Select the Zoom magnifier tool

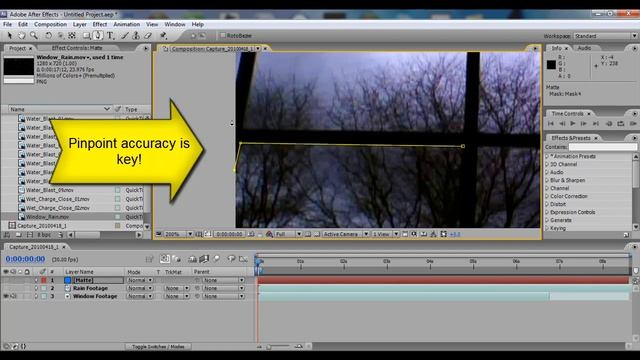[33, 36]
